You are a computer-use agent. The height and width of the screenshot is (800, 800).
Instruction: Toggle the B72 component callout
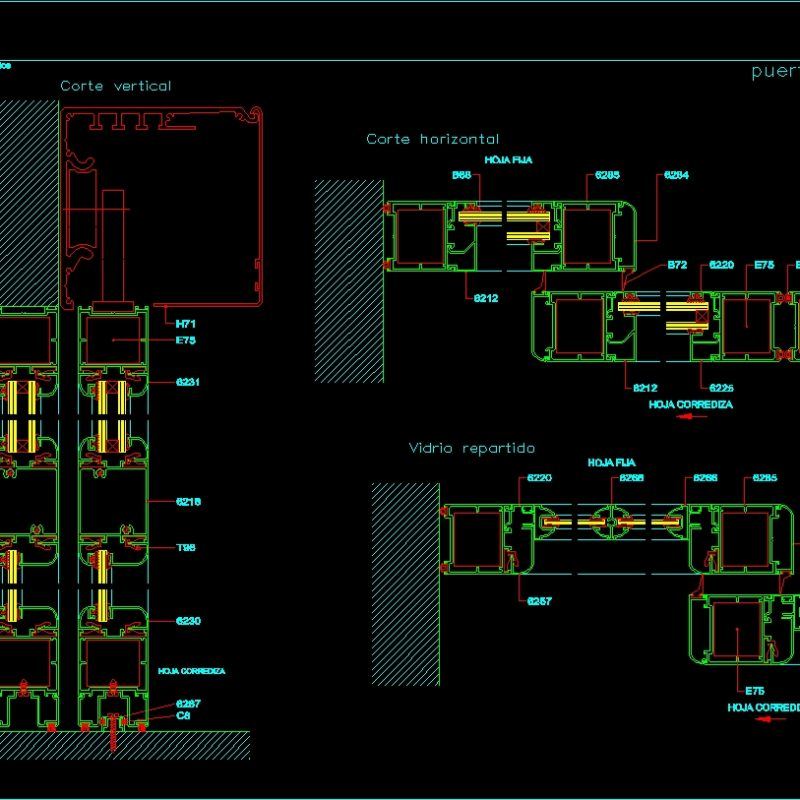[x=676, y=265]
